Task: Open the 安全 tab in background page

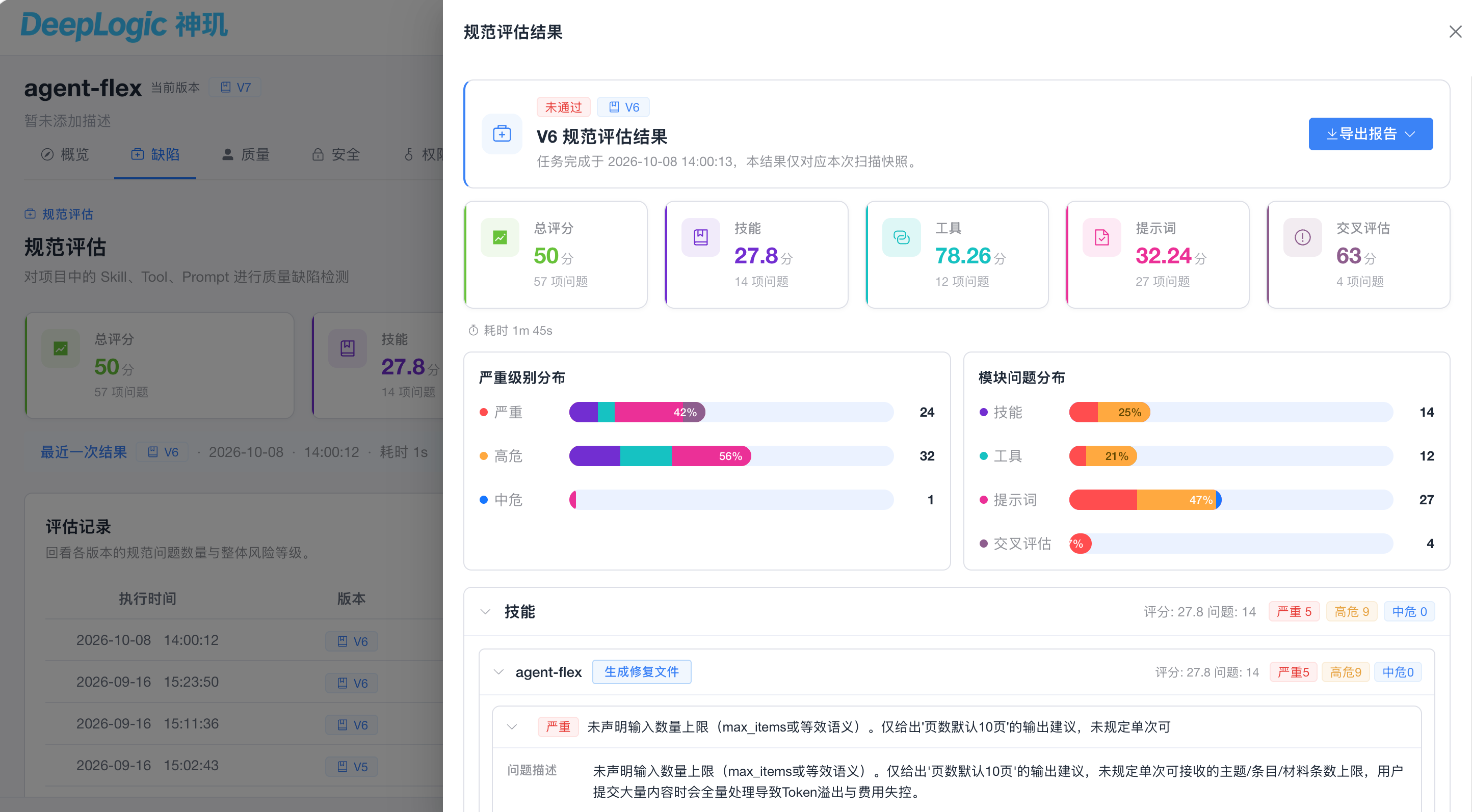Action: point(336,155)
